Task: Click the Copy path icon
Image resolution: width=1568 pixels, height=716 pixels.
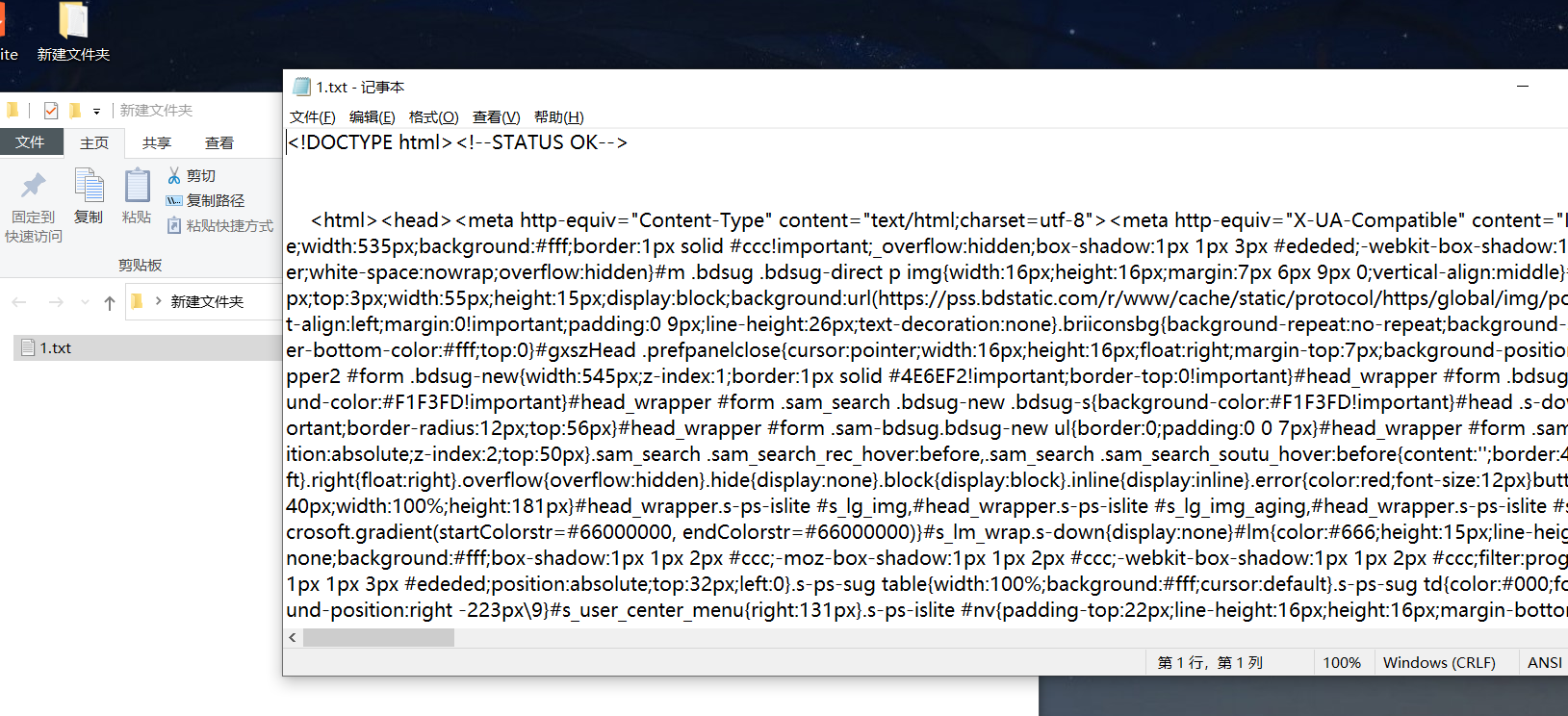Action: coord(174,200)
